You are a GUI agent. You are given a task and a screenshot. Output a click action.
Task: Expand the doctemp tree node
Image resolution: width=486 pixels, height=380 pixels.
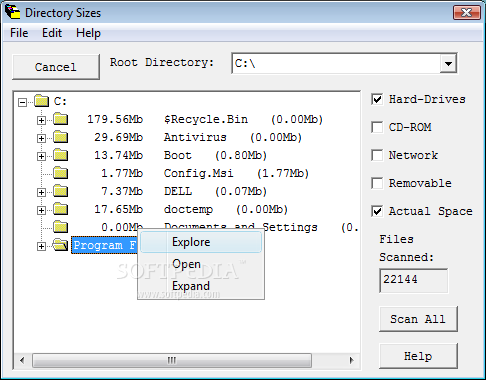[41, 210]
